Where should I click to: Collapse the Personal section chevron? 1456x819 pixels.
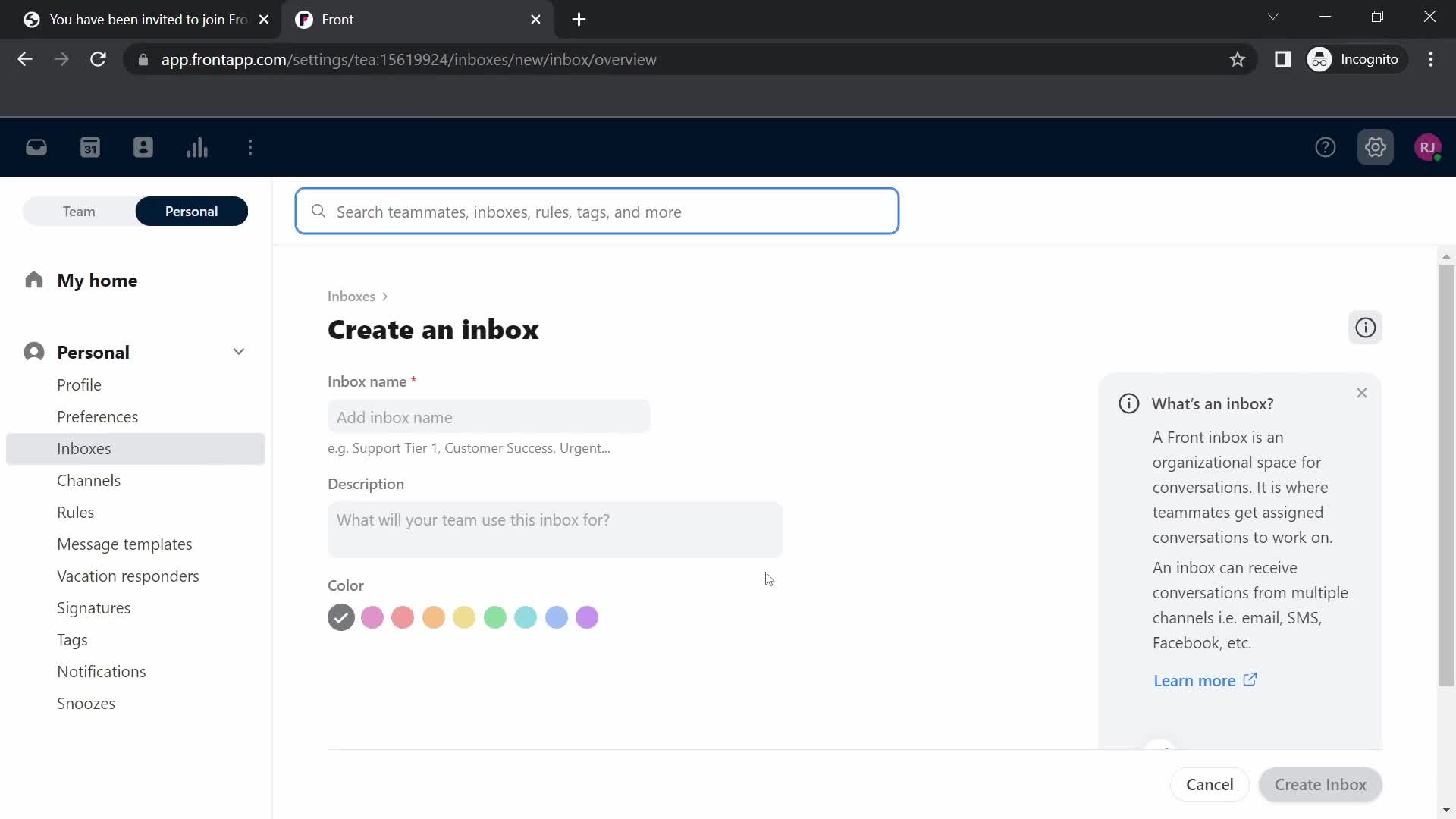[239, 352]
